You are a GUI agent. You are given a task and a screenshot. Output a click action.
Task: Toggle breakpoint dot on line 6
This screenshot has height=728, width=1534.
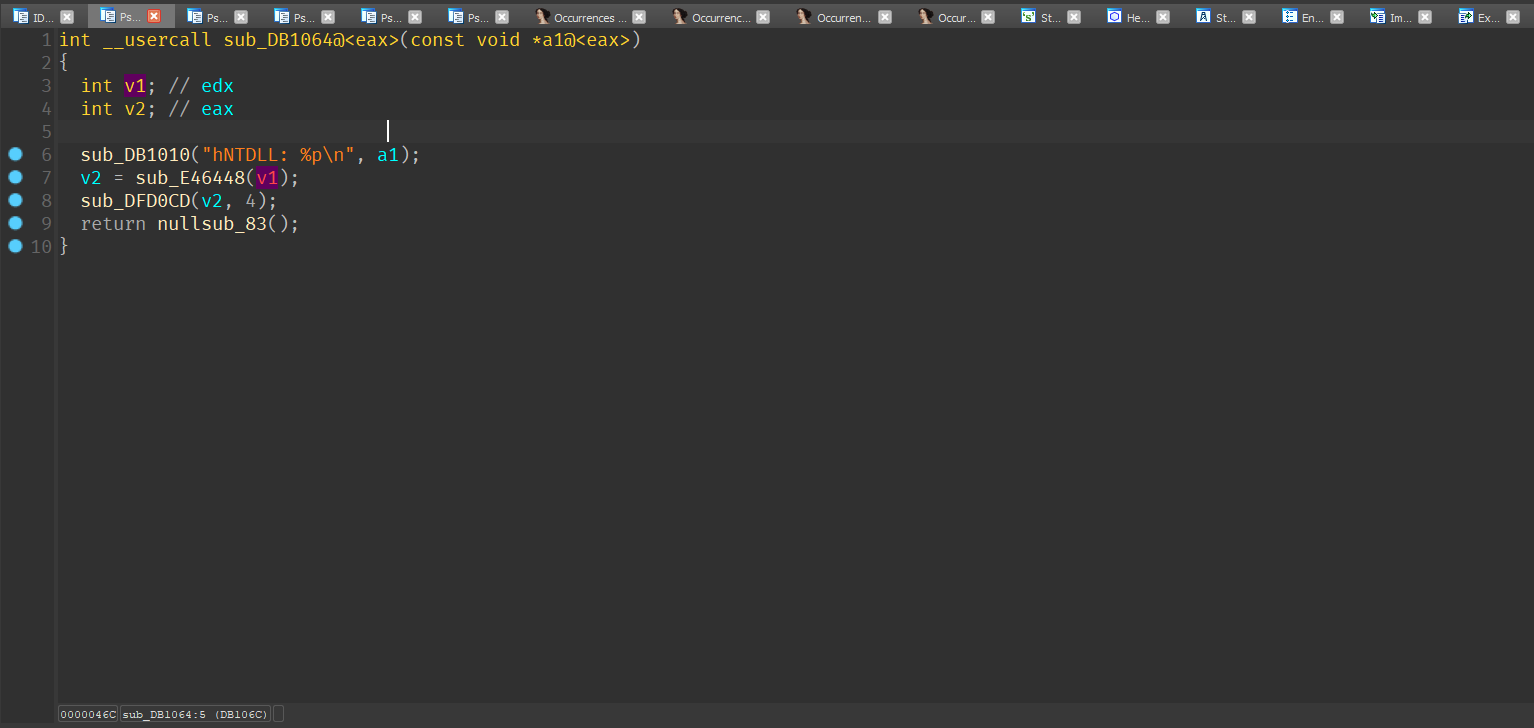click(x=15, y=154)
